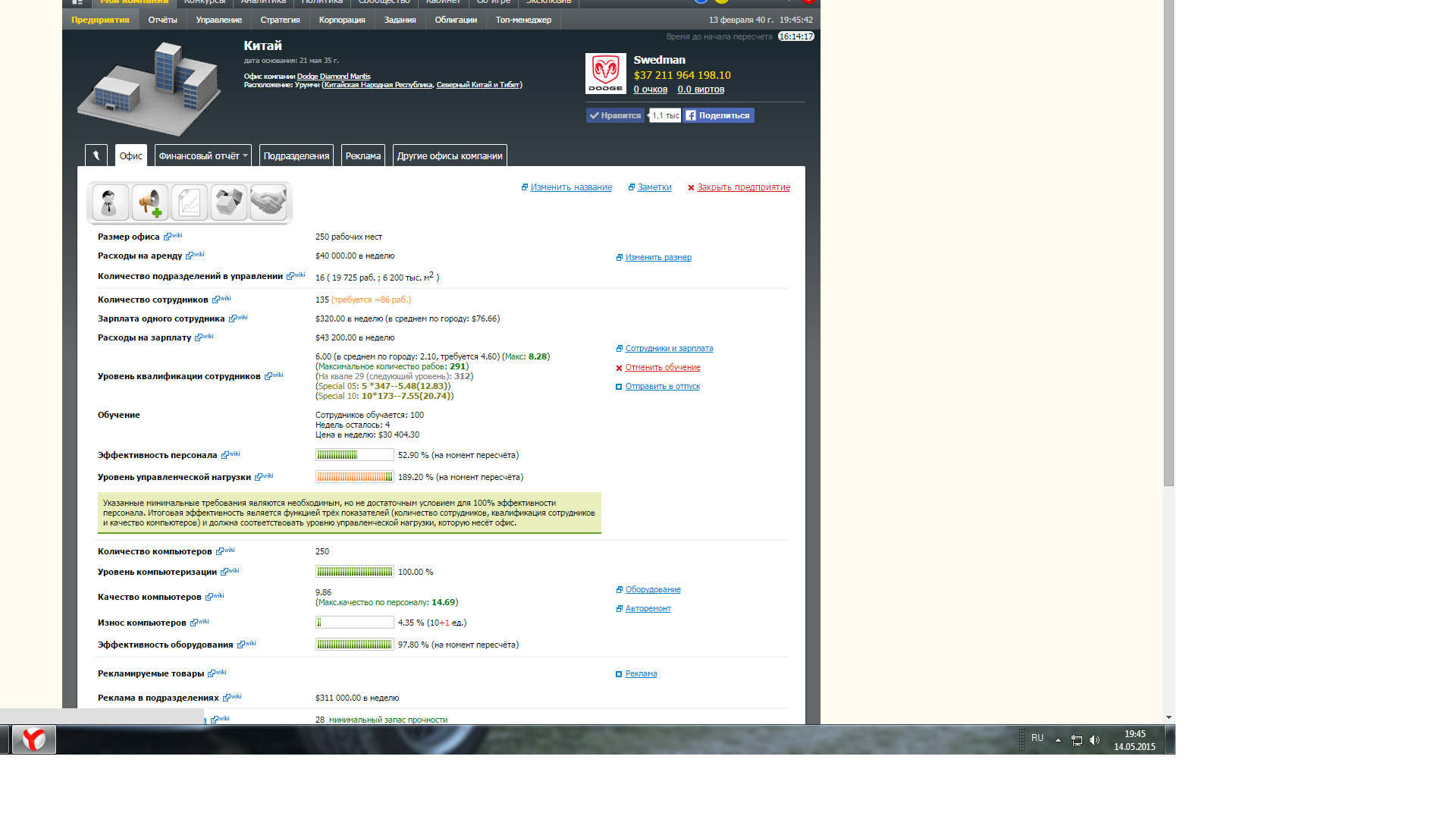Expand the Финансовый отчёт dropdown tab
The image size is (1456, 819).
(202, 155)
